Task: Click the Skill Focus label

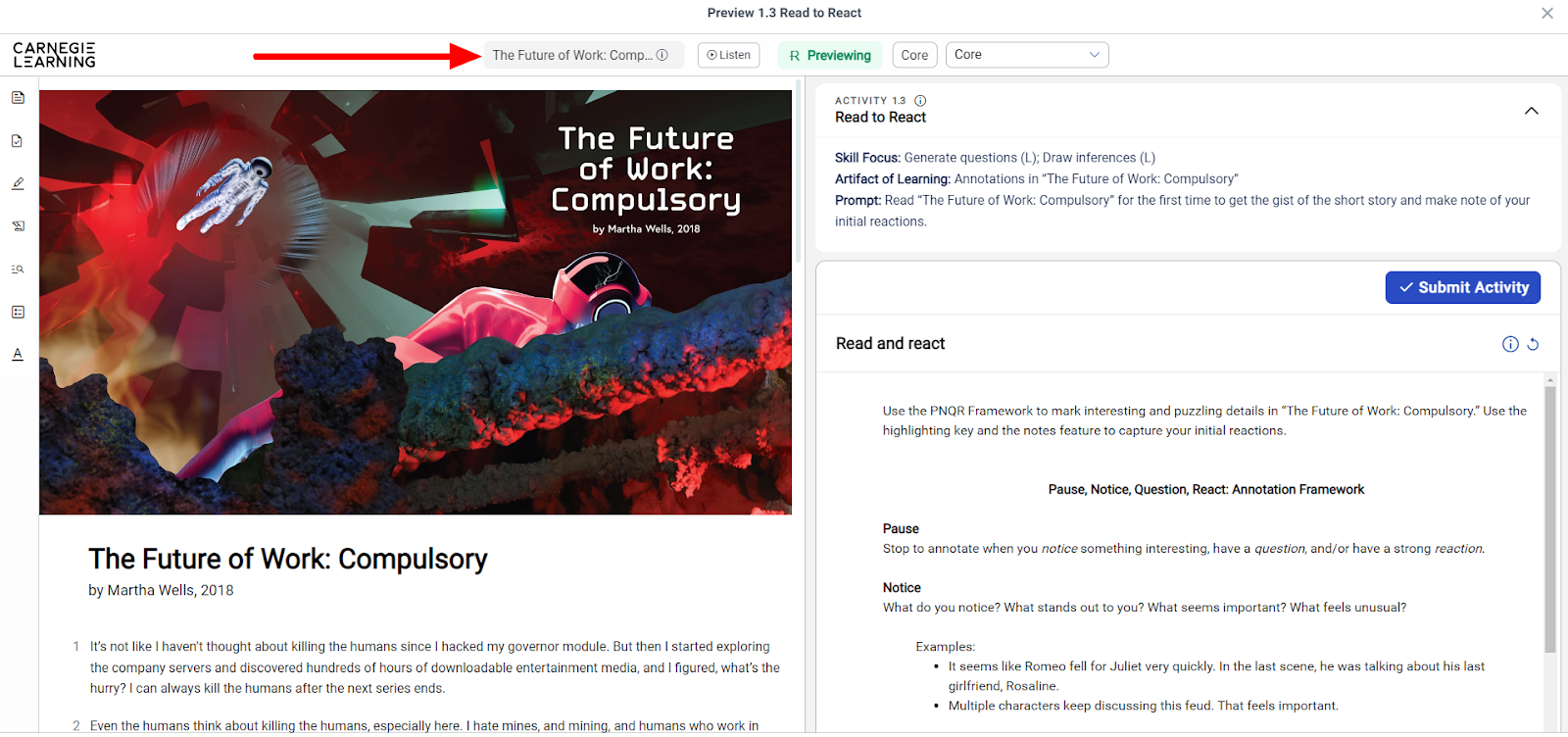Action: tap(867, 158)
